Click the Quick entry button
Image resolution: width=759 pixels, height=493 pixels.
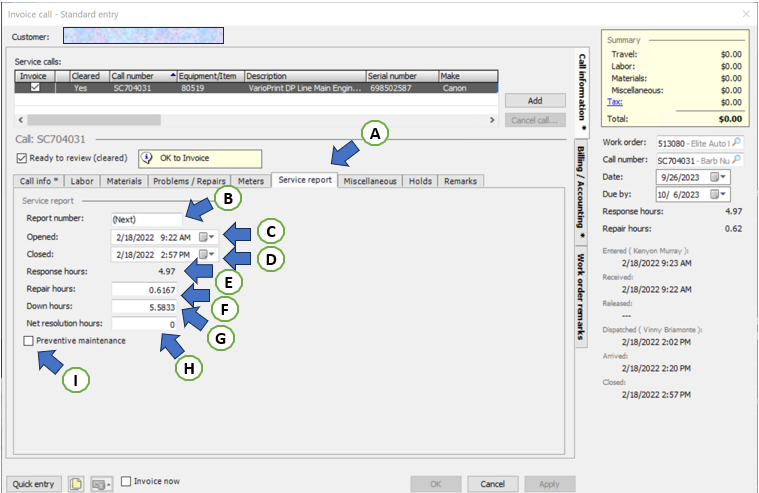[x=33, y=484]
